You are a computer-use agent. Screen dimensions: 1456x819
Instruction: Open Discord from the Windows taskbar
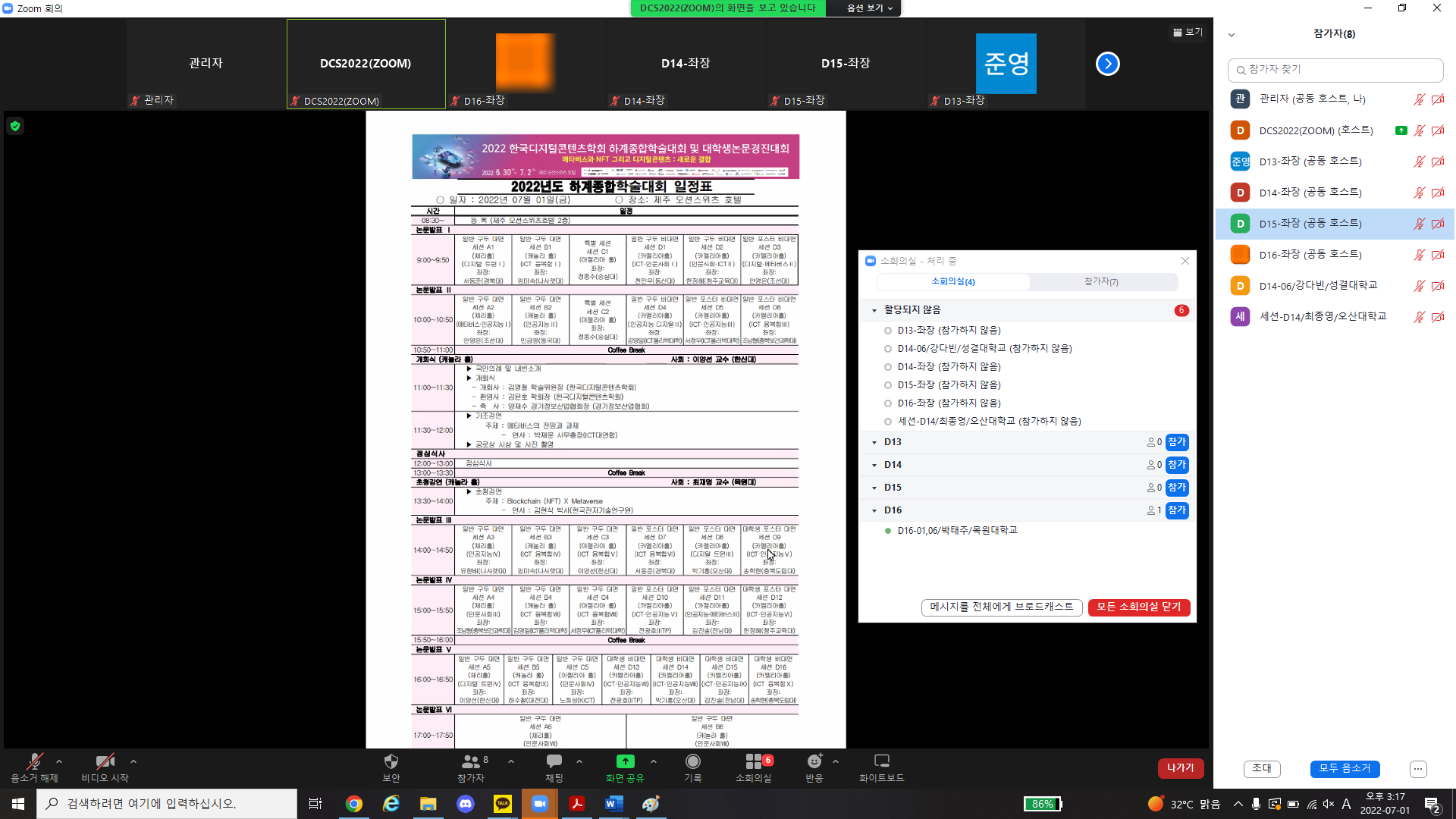[x=466, y=804]
